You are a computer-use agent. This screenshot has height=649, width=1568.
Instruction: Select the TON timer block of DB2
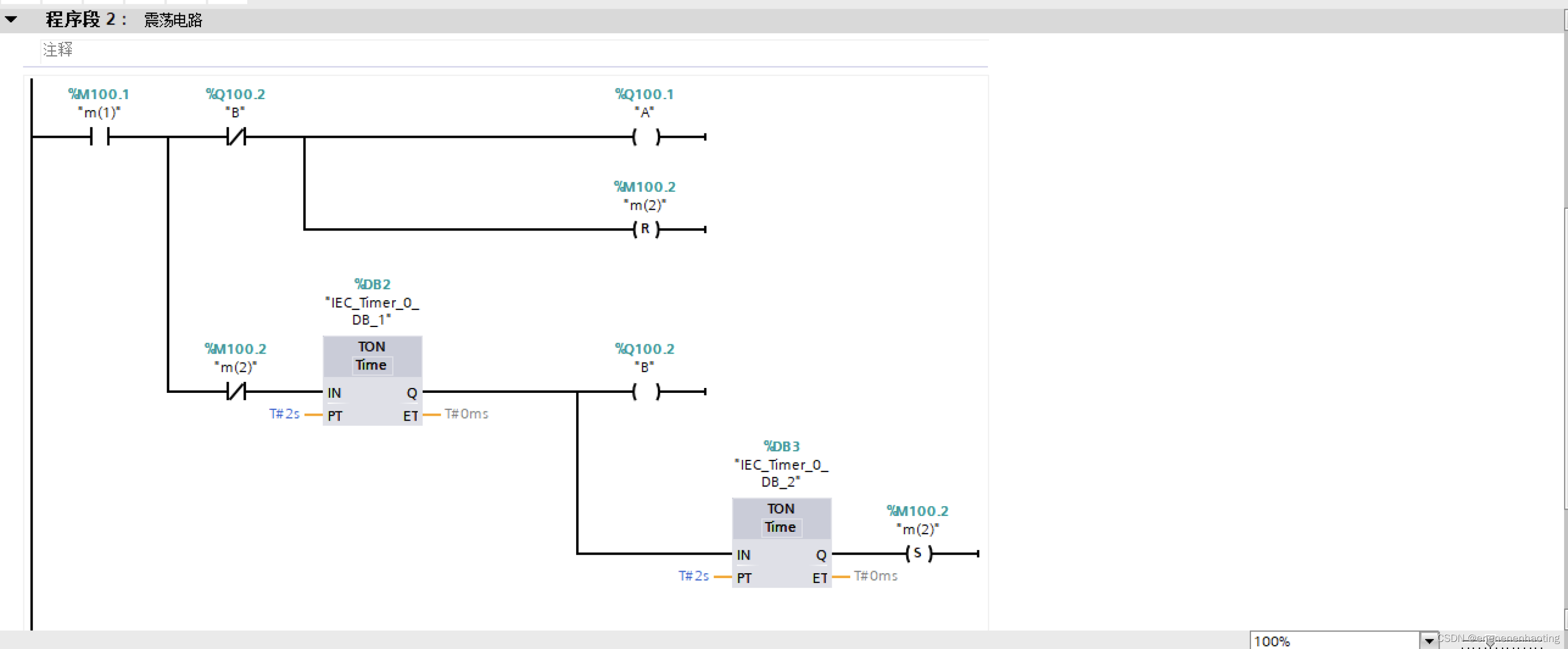(x=373, y=380)
